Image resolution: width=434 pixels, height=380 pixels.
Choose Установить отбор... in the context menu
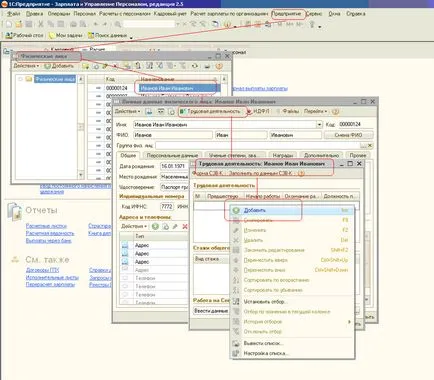[292, 302]
